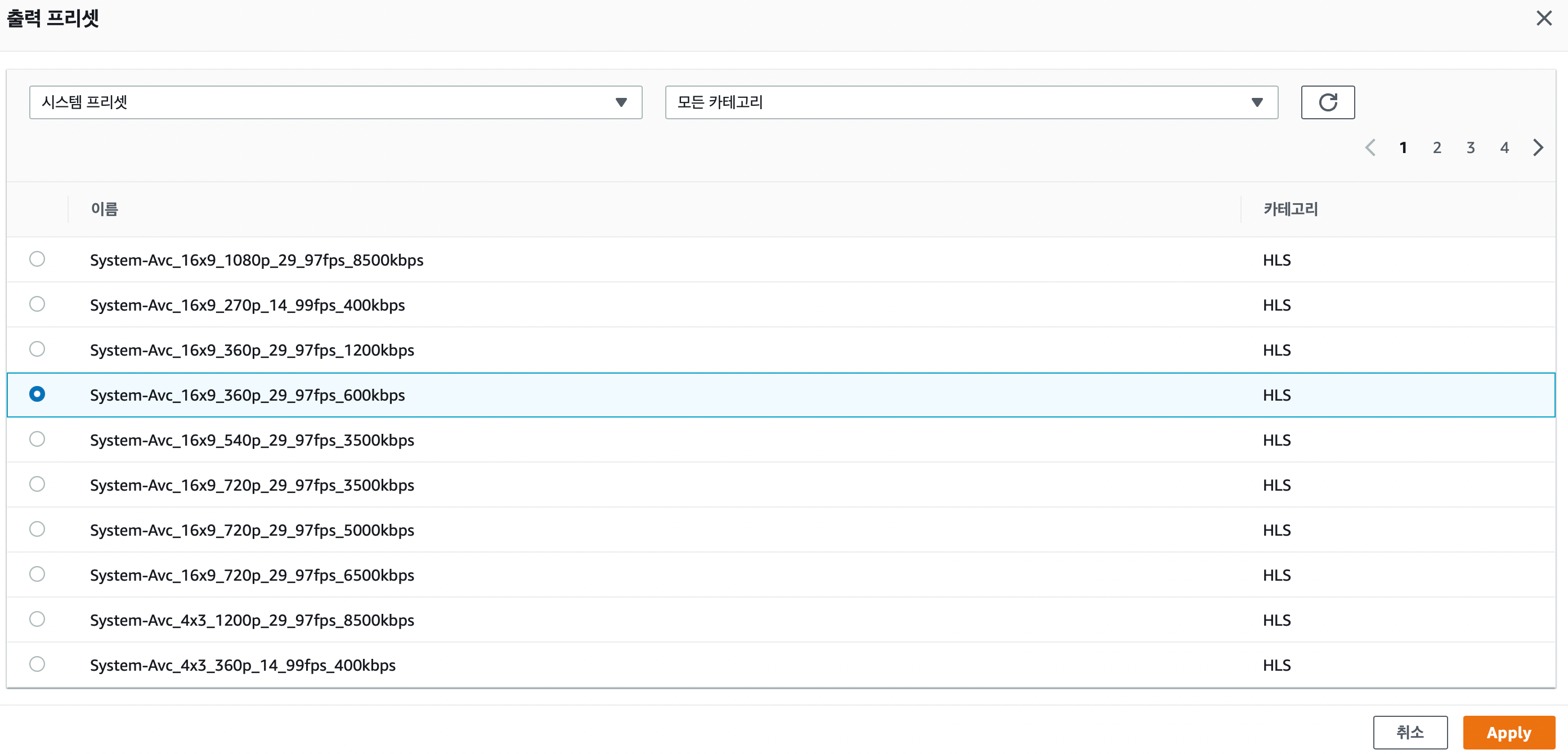Screen dimensions: 1568x754
Task: Expand the 모든 카테고리 dropdown
Action: pyautogui.click(x=971, y=102)
